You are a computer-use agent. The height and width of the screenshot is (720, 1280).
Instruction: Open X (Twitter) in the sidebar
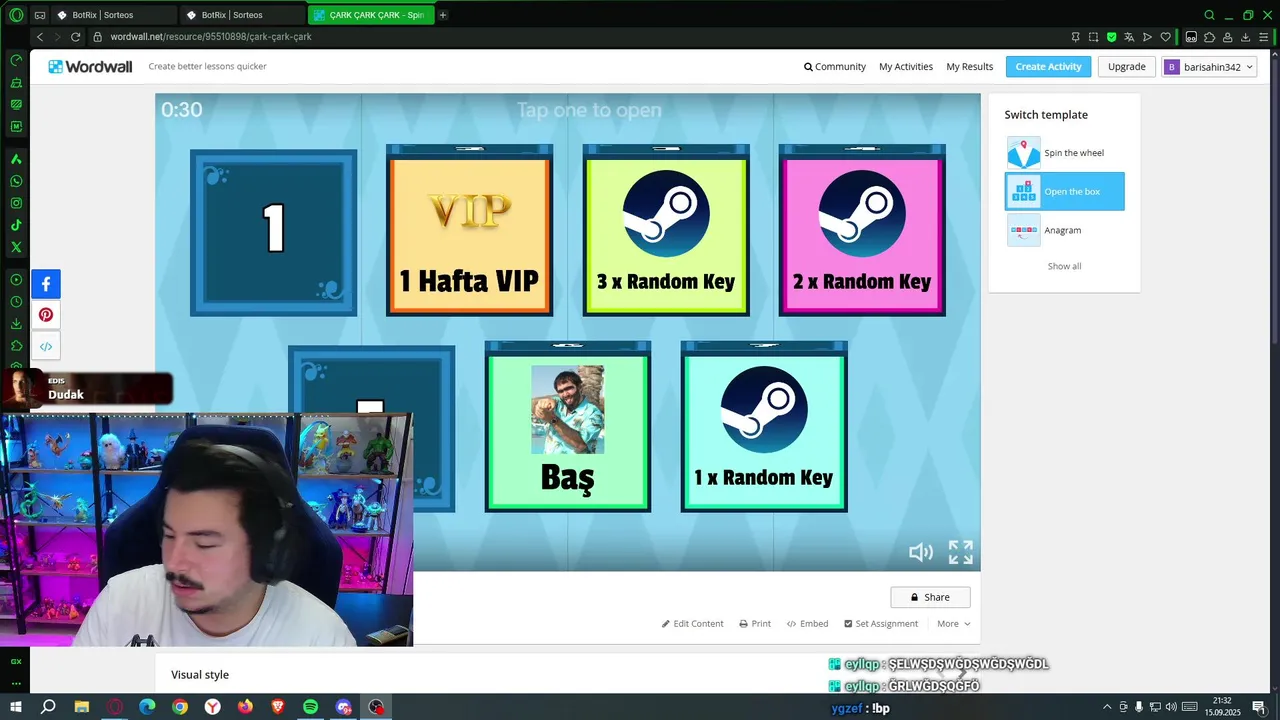(x=16, y=247)
